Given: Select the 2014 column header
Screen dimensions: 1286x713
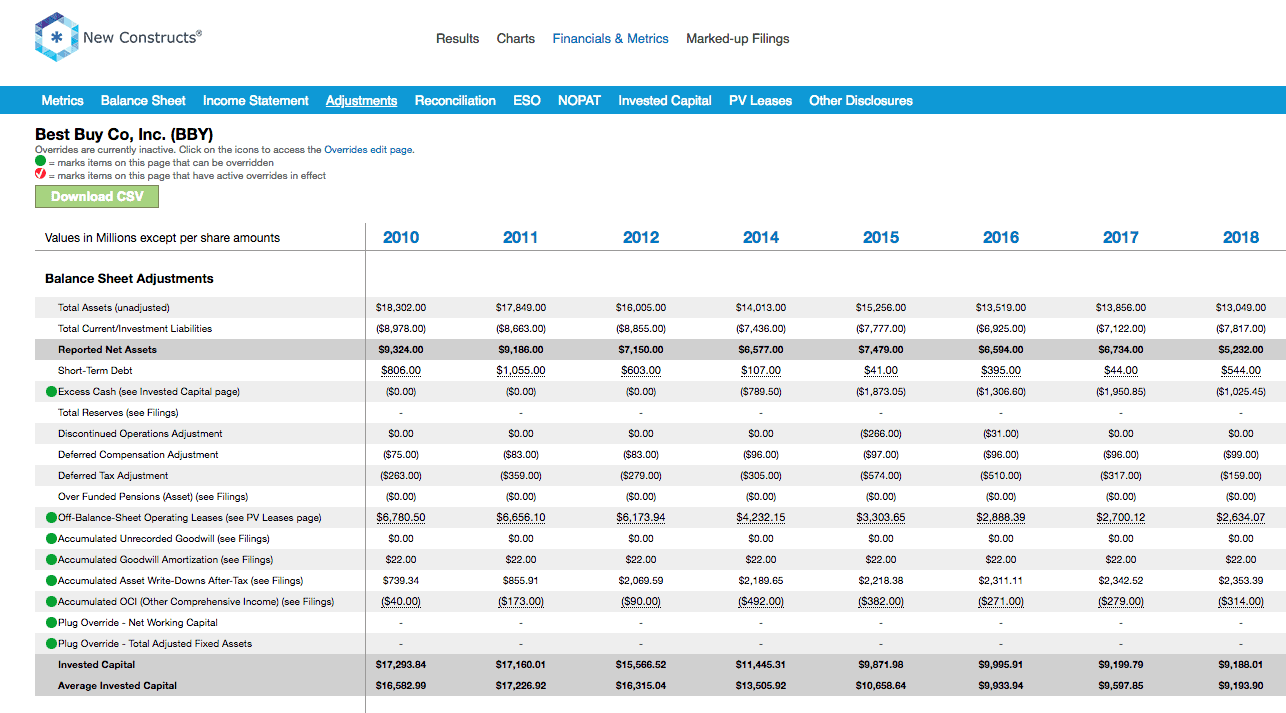Looking at the screenshot, I should (x=761, y=238).
